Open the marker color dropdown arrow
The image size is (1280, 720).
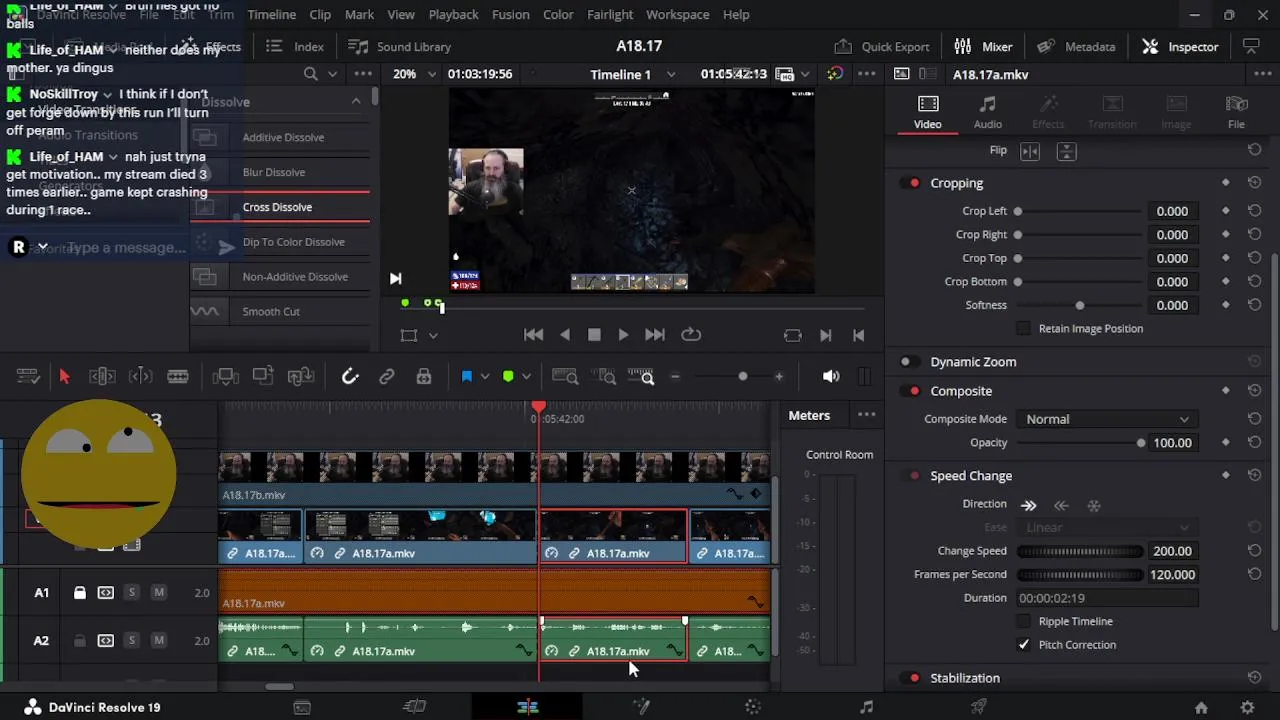[x=526, y=377]
